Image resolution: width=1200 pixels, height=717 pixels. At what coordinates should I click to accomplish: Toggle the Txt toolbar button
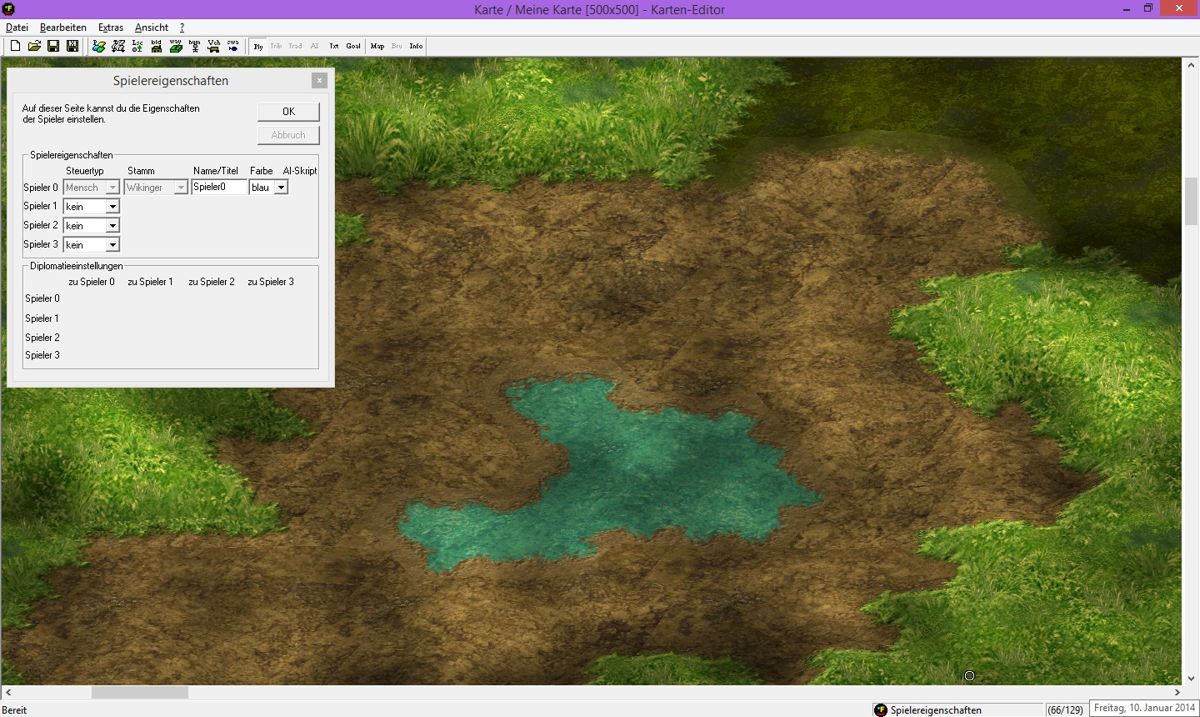[334, 46]
